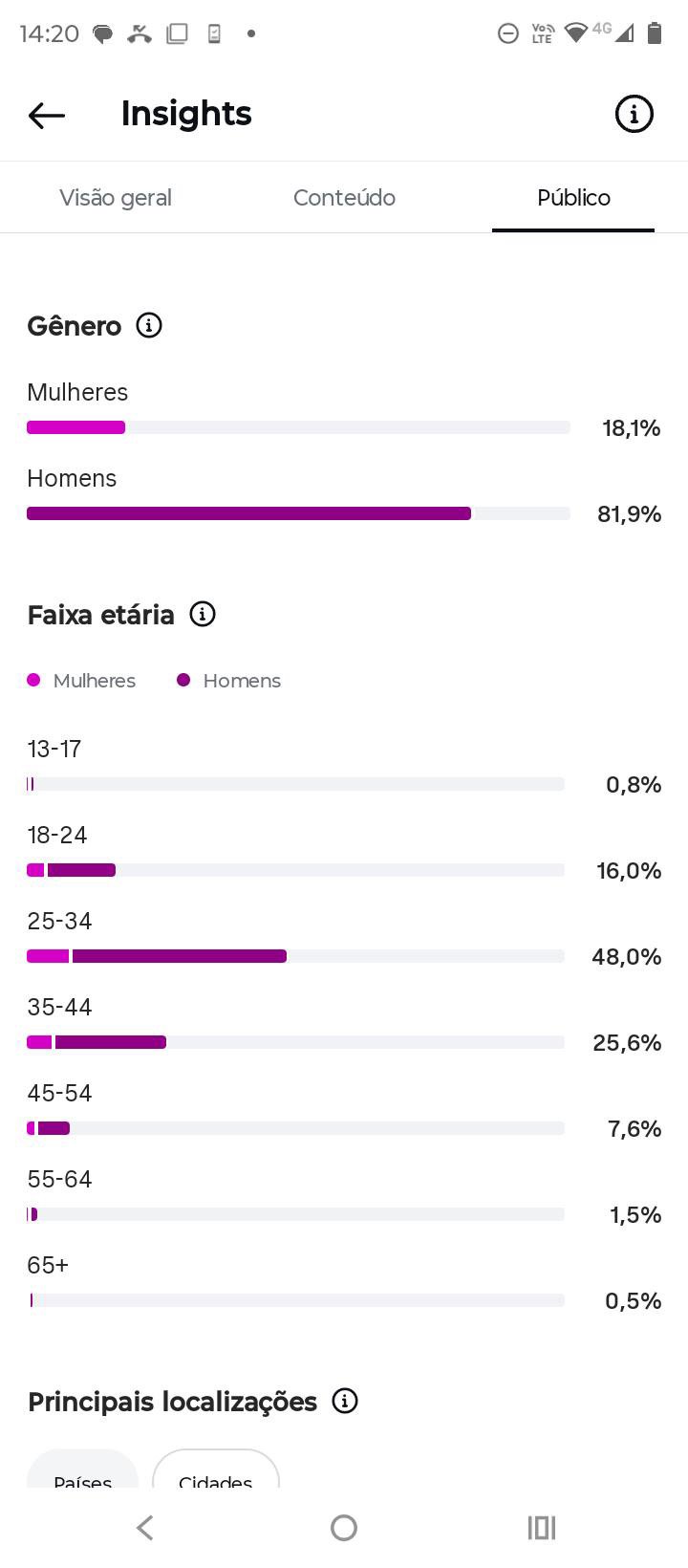688x1568 pixels.
Task: Select the Países location chip
Action: pos(83,1477)
